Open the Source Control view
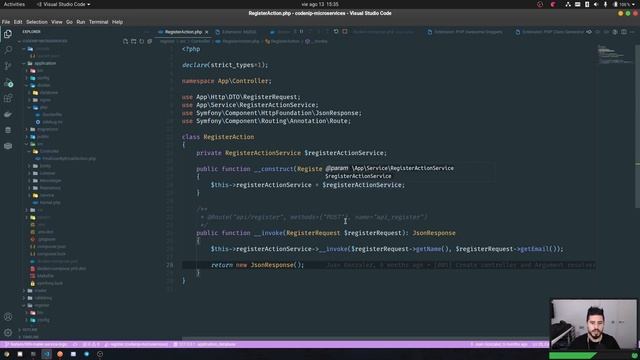Viewport: 640px width, 360px height. 8,66
